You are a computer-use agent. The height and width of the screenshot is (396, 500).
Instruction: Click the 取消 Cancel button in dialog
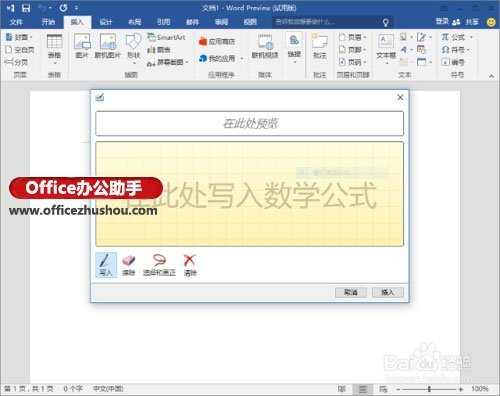point(351,292)
